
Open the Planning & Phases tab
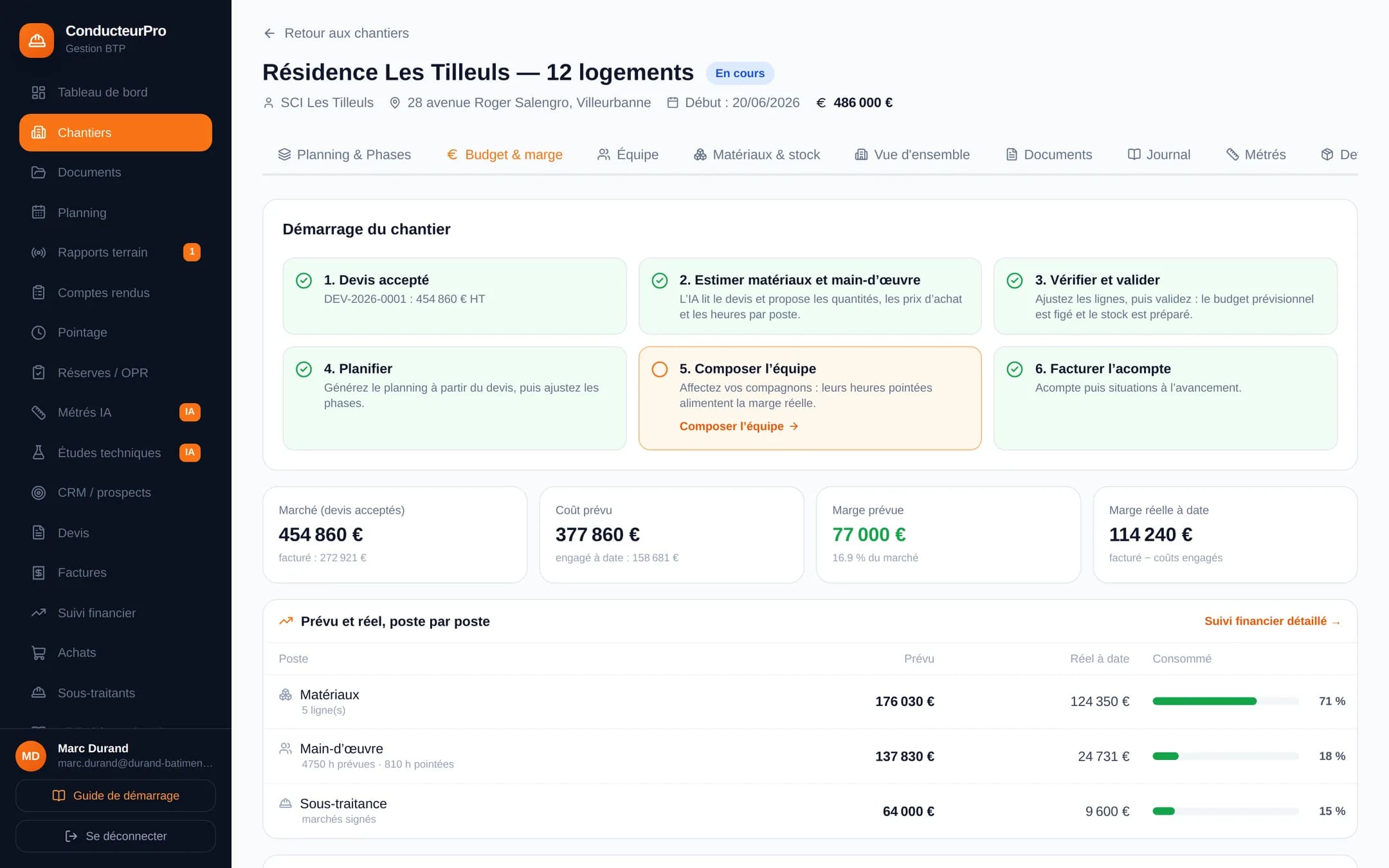click(344, 154)
